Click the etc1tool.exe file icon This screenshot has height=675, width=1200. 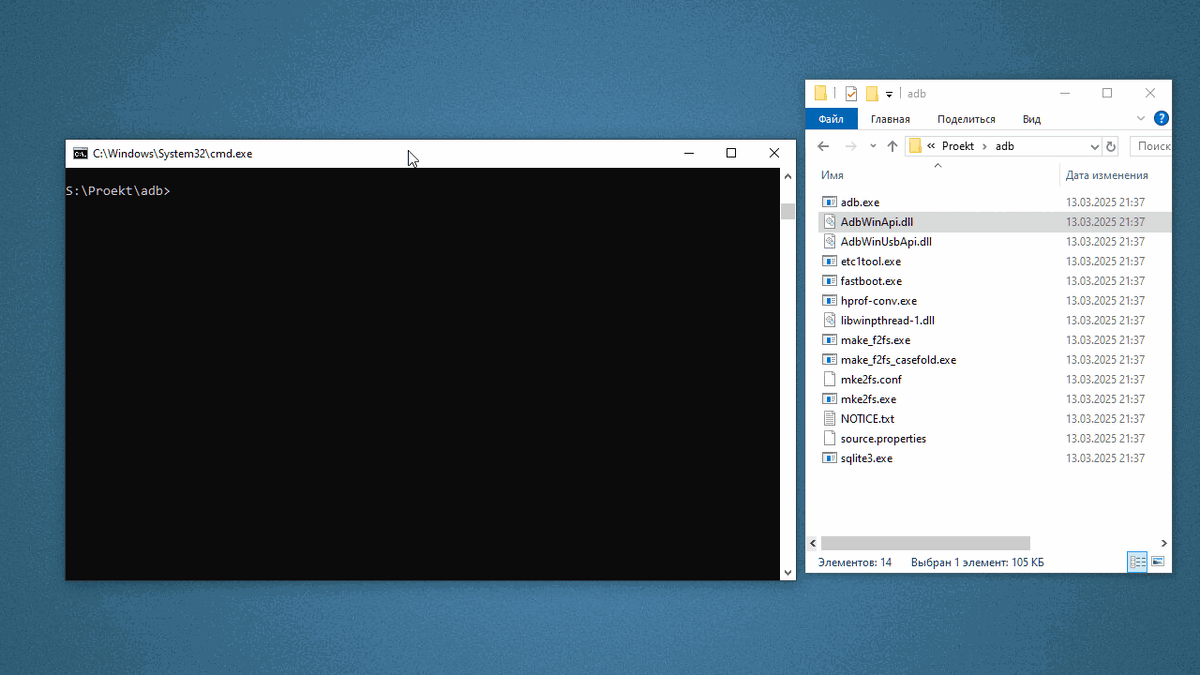(x=829, y=261)
